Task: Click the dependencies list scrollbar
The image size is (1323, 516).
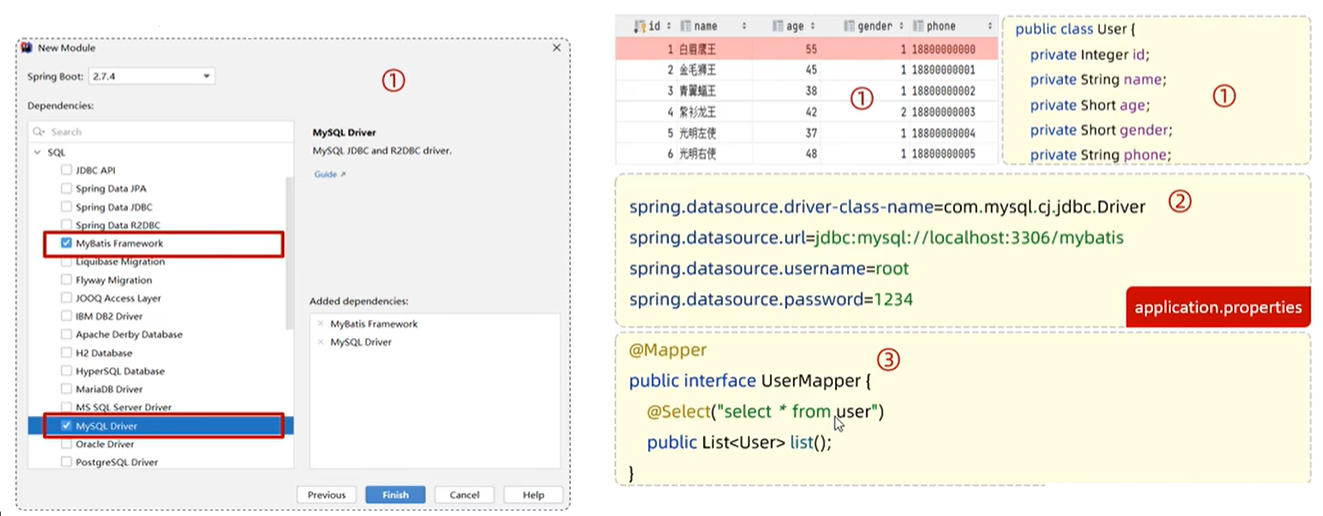Action: pyautogui.click(x=290, y=254)
